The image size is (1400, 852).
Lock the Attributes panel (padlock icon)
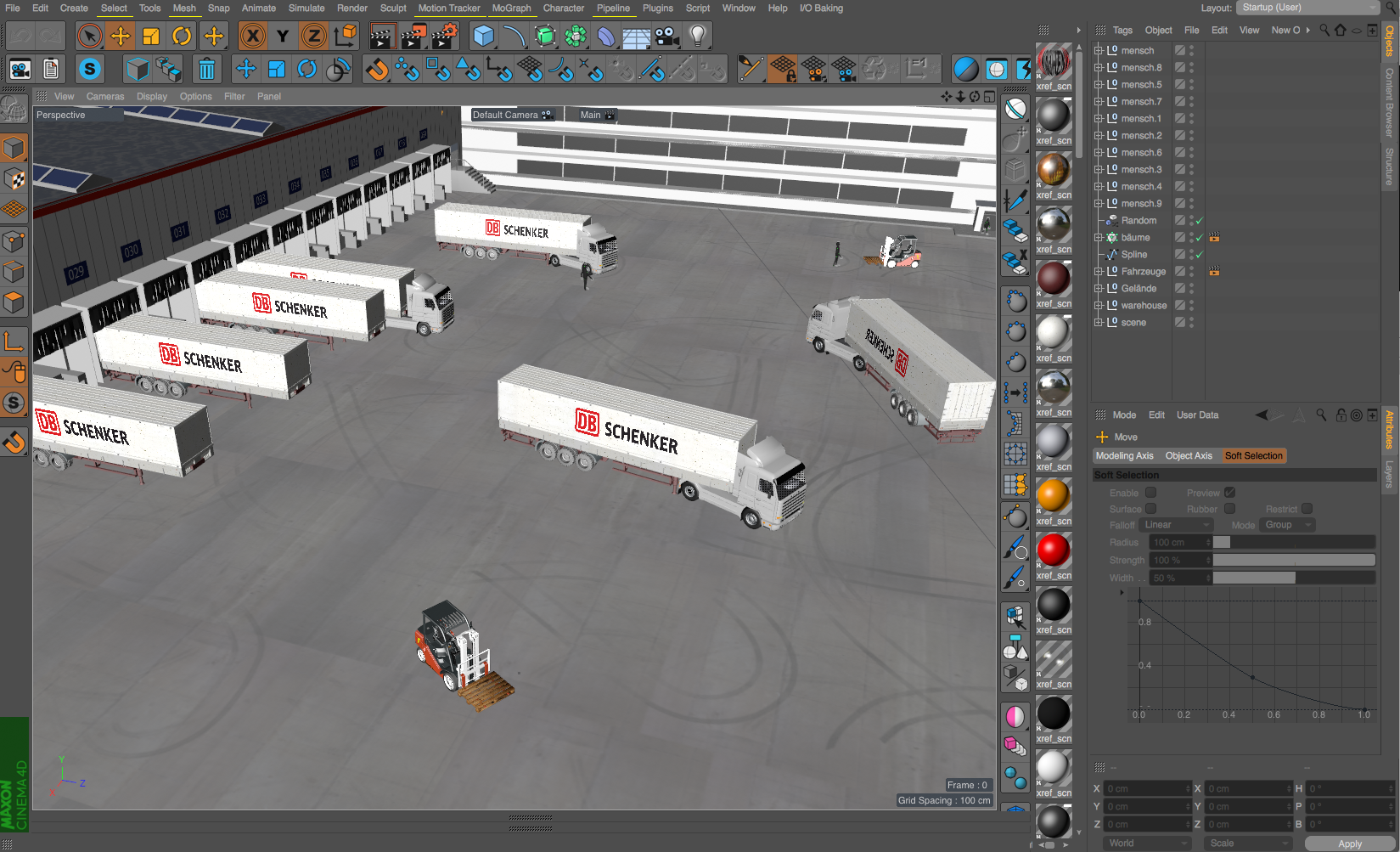(1341, 415)
